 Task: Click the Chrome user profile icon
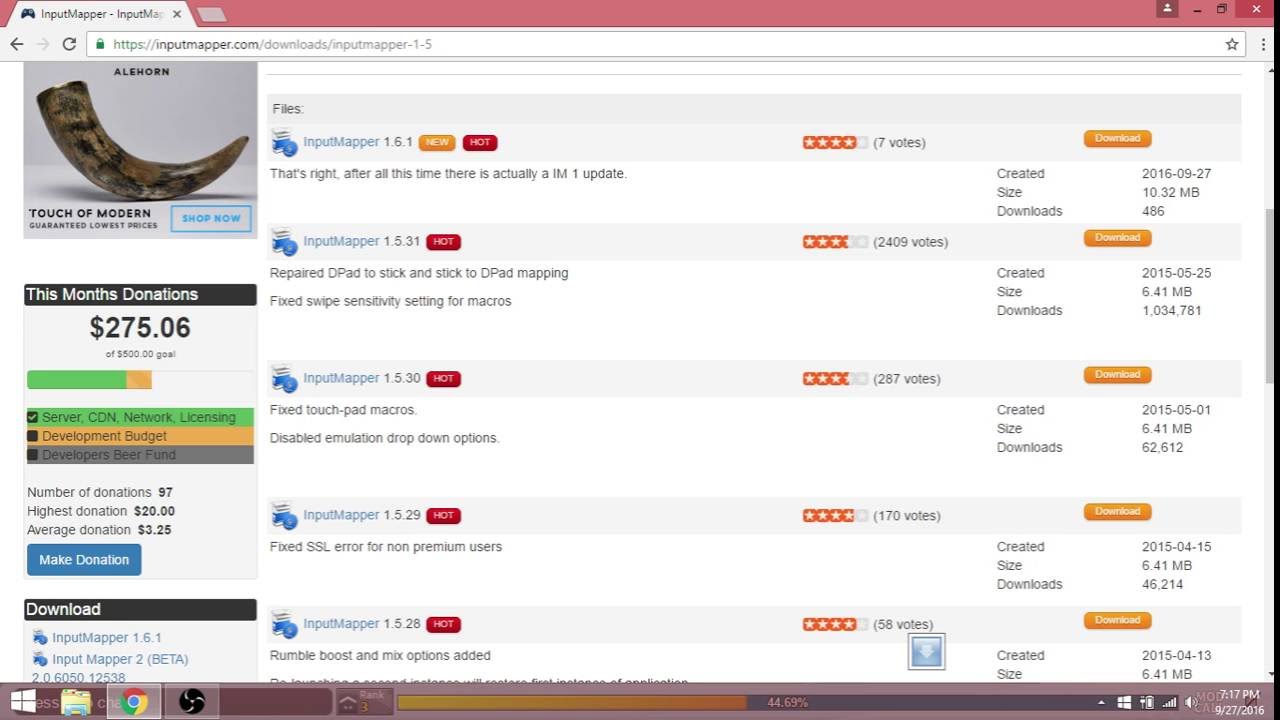(x=1167, y=9)
